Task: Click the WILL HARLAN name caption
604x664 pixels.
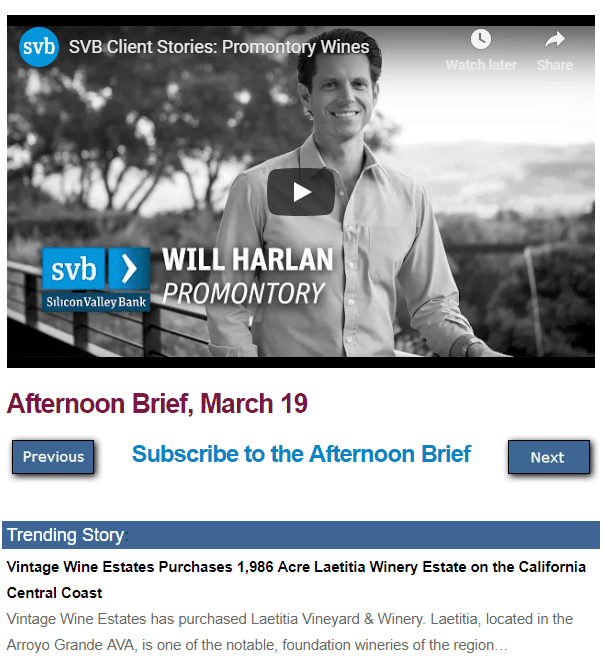Action: (x=247, y=260)
